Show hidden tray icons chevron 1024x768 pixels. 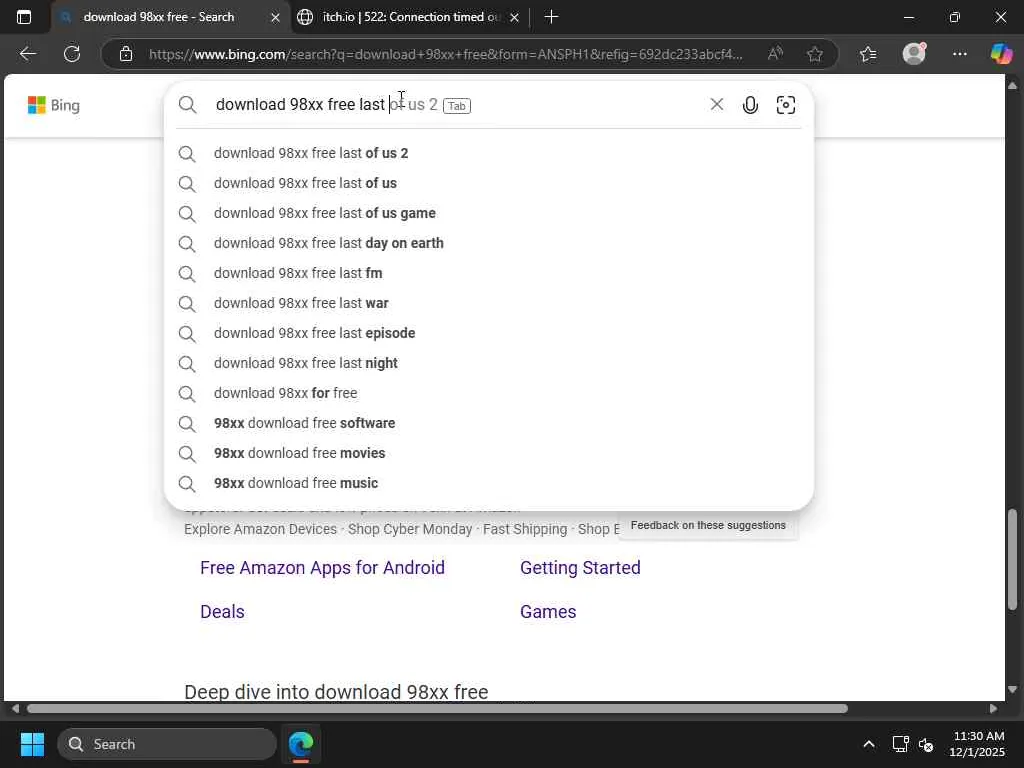[x=869, y=744]
